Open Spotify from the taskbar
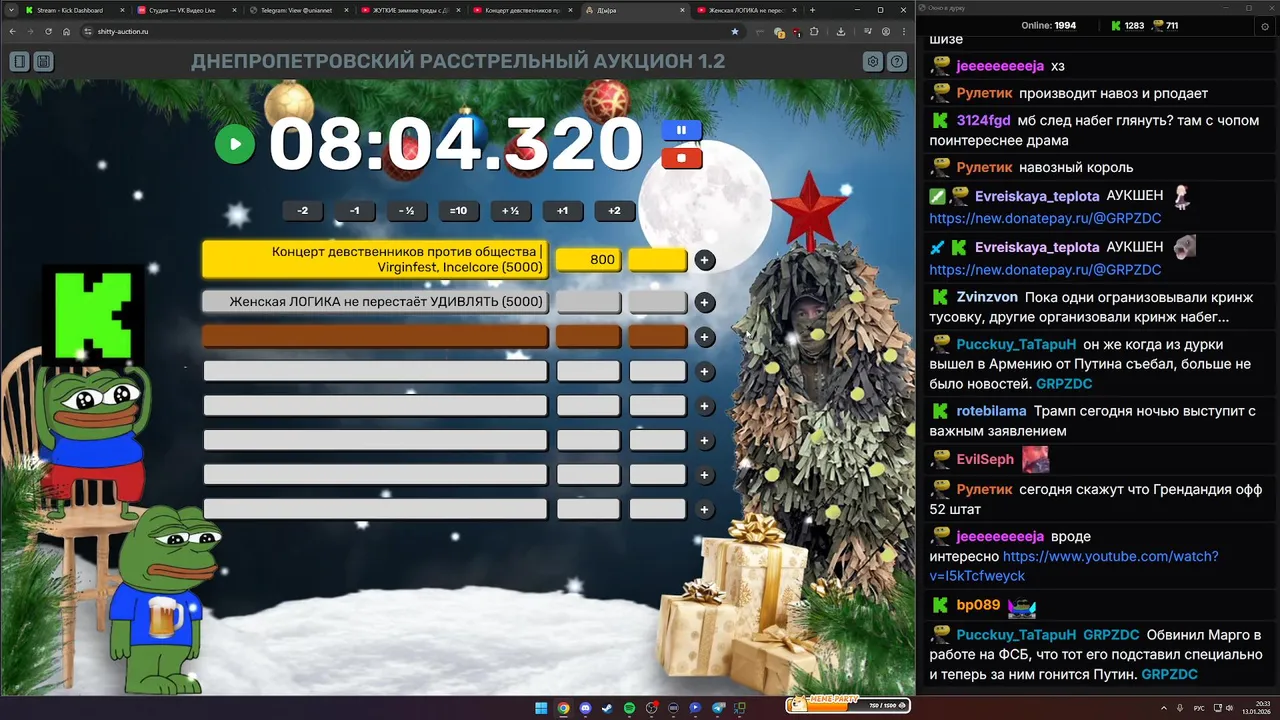The height and width of the screenshot is (720, 1280). [629, 708]
